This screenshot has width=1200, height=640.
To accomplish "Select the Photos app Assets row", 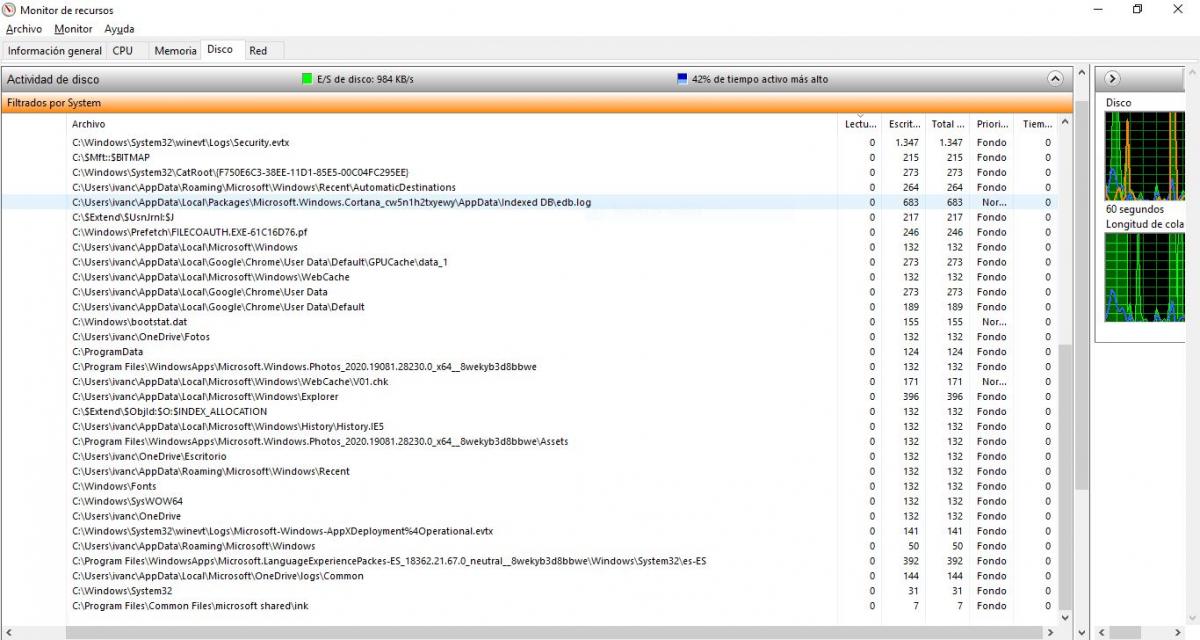I will 528,441.
